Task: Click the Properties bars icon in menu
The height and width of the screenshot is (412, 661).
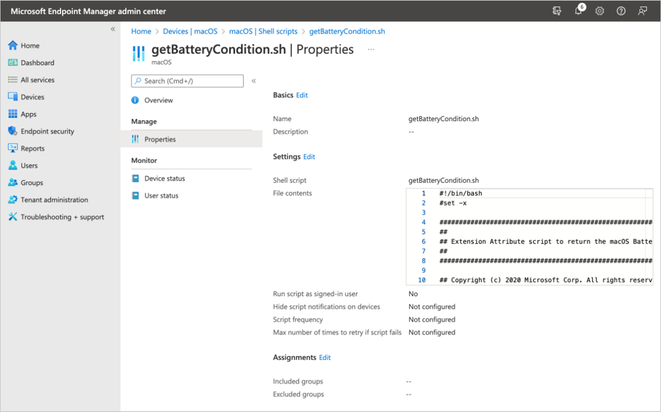Action: point(135,139)
